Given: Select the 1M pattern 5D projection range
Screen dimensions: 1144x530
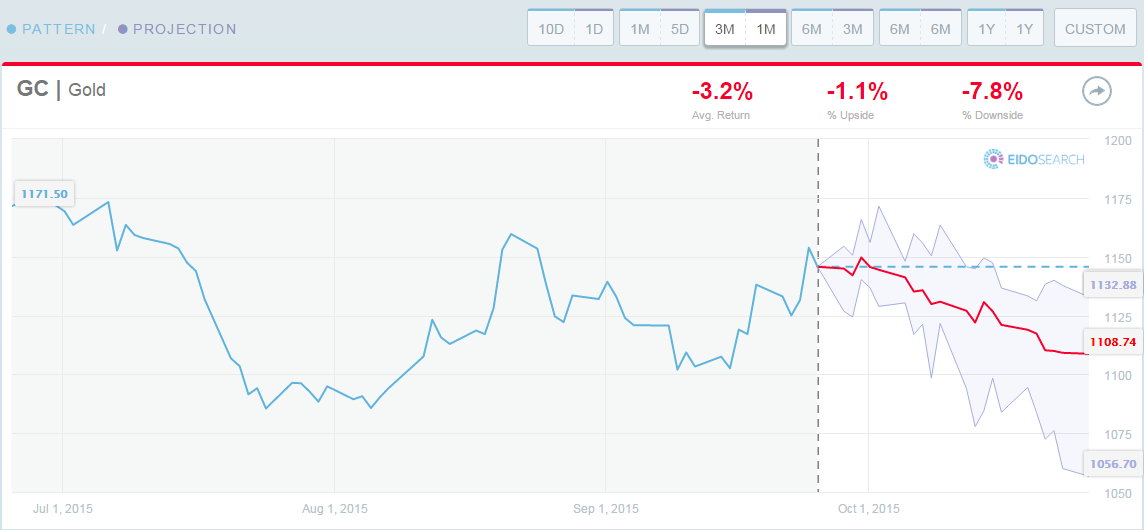Looking at the screenshot, I should [x=659, y=29].
